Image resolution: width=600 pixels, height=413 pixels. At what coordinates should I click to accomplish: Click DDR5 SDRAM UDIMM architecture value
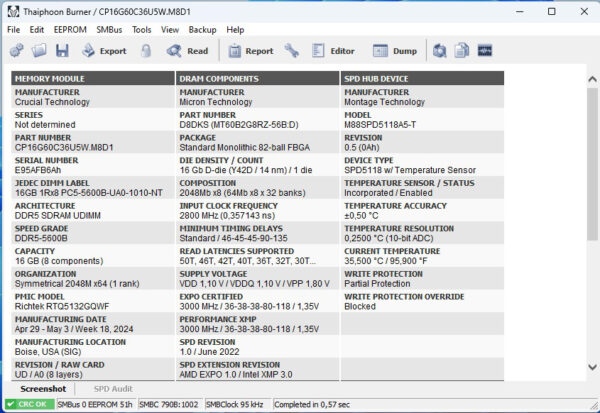click(x=58, y=215)
